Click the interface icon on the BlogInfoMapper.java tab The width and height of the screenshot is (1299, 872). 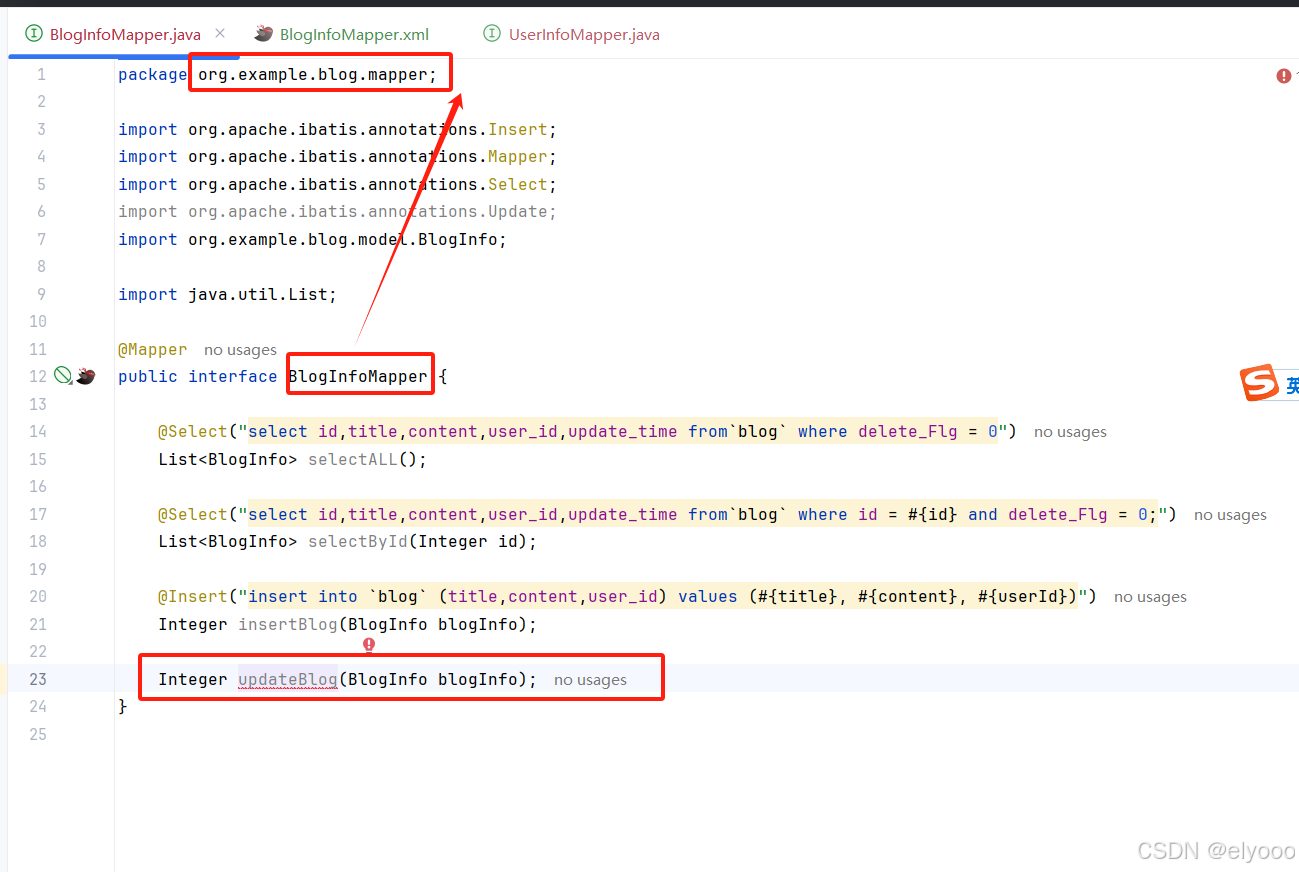(x=33, y=33)
